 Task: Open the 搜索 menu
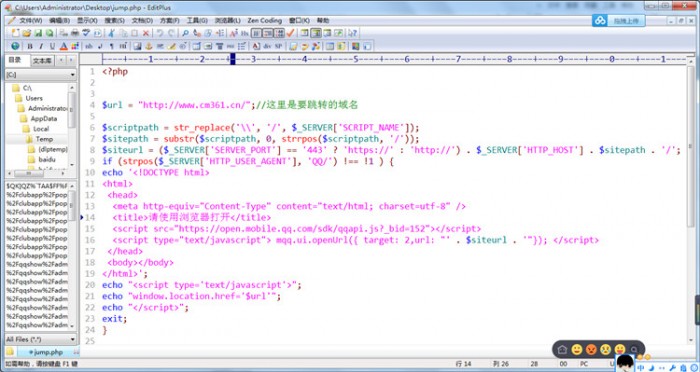tap(115, 21)
